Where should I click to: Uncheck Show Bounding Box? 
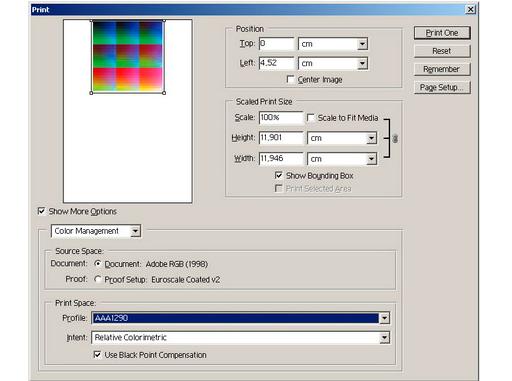click(279, 175)
